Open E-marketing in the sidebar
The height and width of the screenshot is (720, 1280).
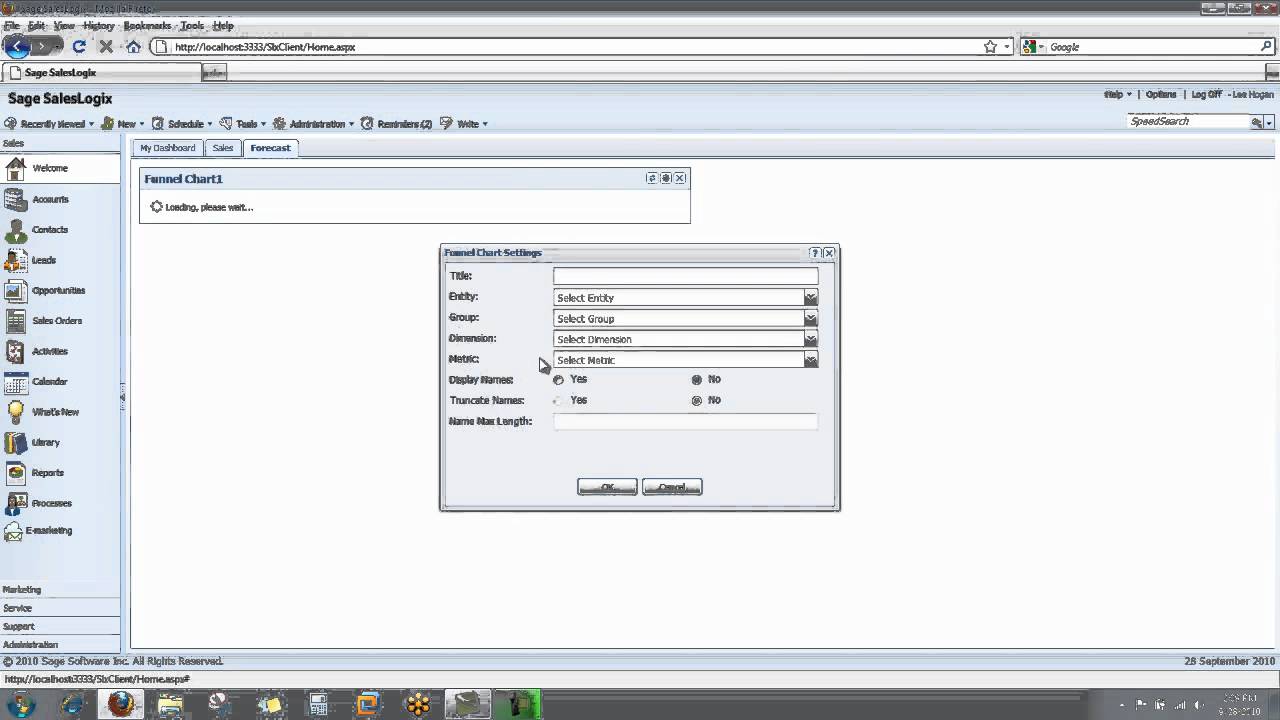pos(49,530)
